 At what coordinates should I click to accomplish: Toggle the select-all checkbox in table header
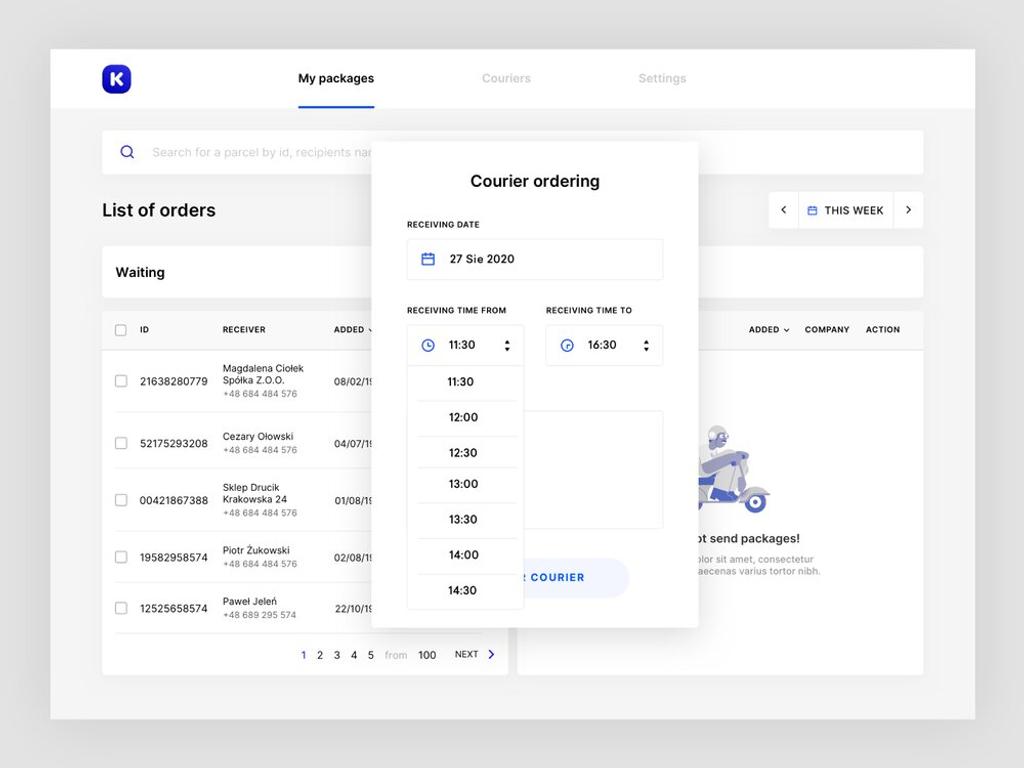tap(121, 330)
